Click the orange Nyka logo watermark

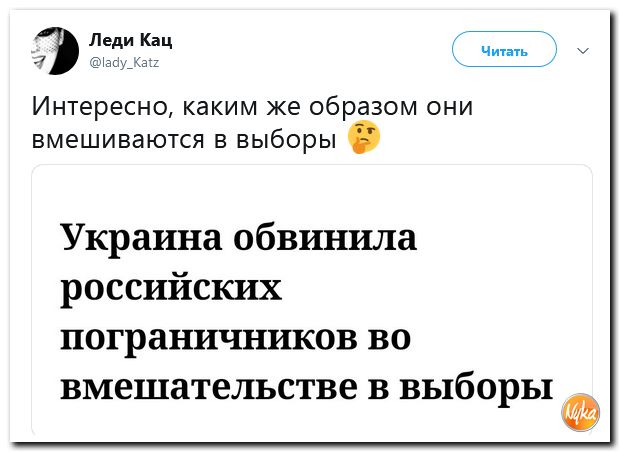579,410
